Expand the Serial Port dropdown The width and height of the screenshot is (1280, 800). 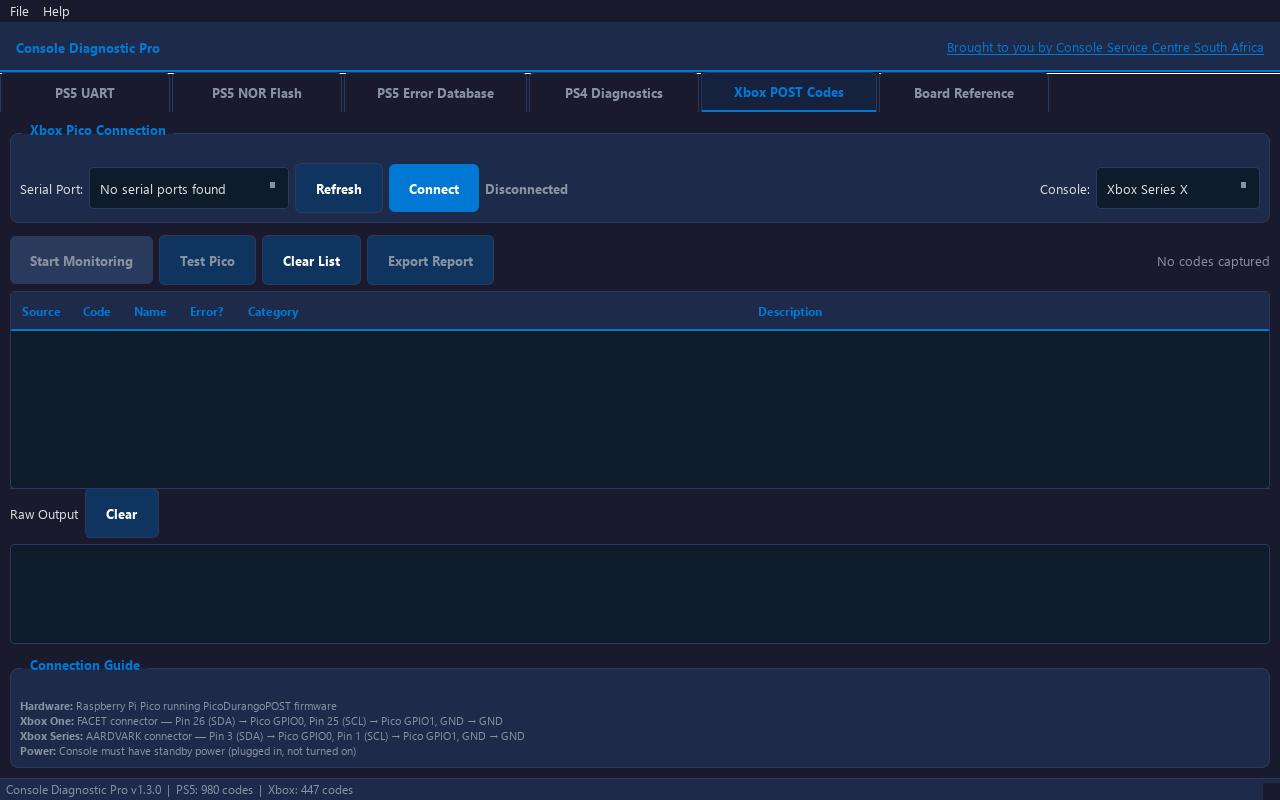click(x=189, y=189)
